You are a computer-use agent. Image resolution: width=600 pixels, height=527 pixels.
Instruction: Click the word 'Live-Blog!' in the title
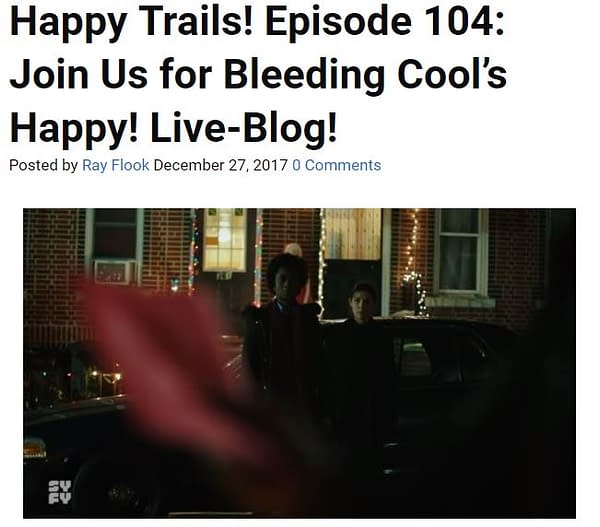243,127
